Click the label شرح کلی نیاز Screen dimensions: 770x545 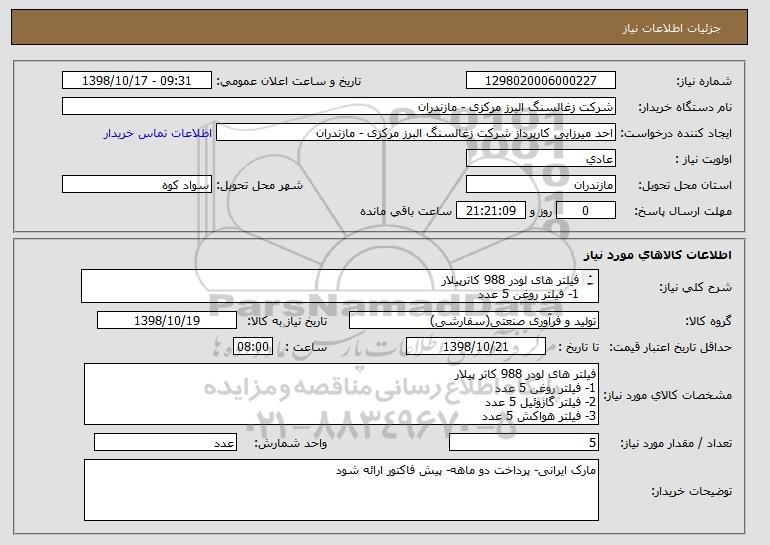696,287
